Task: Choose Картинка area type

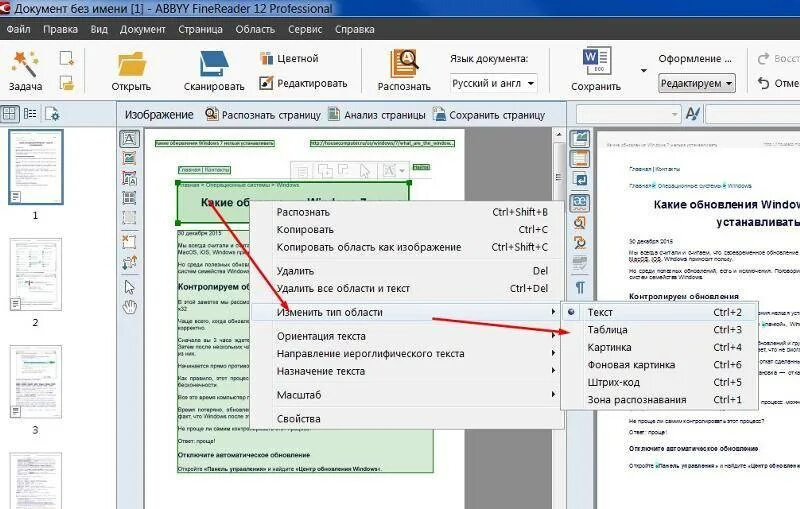Action: coord(659,347)
